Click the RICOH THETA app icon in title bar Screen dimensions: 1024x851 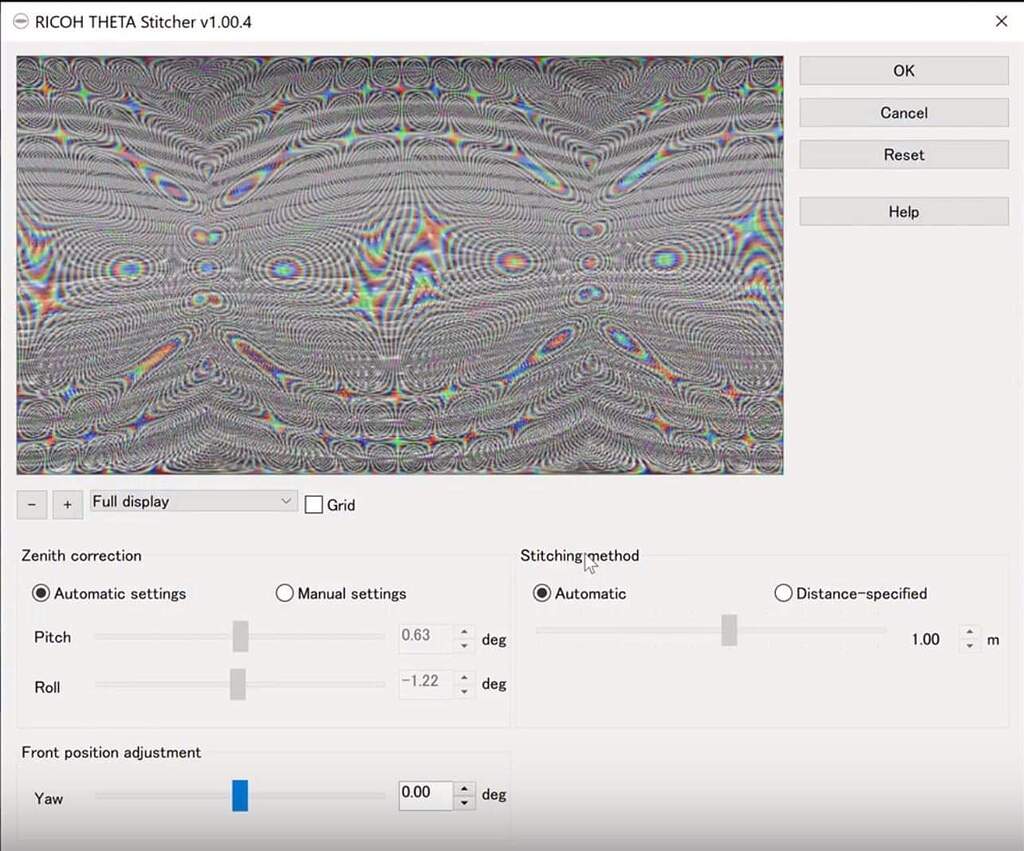tap(20, 21)
